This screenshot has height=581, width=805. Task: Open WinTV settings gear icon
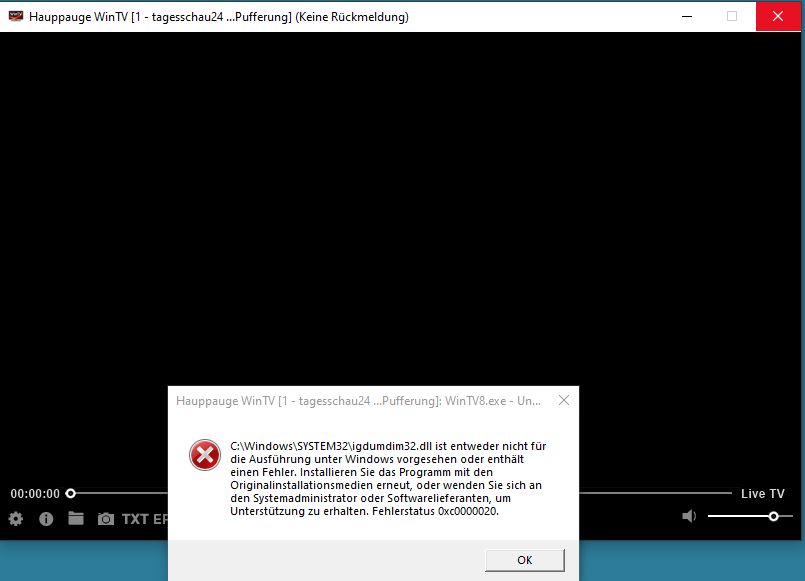click(x=16, y=519)
